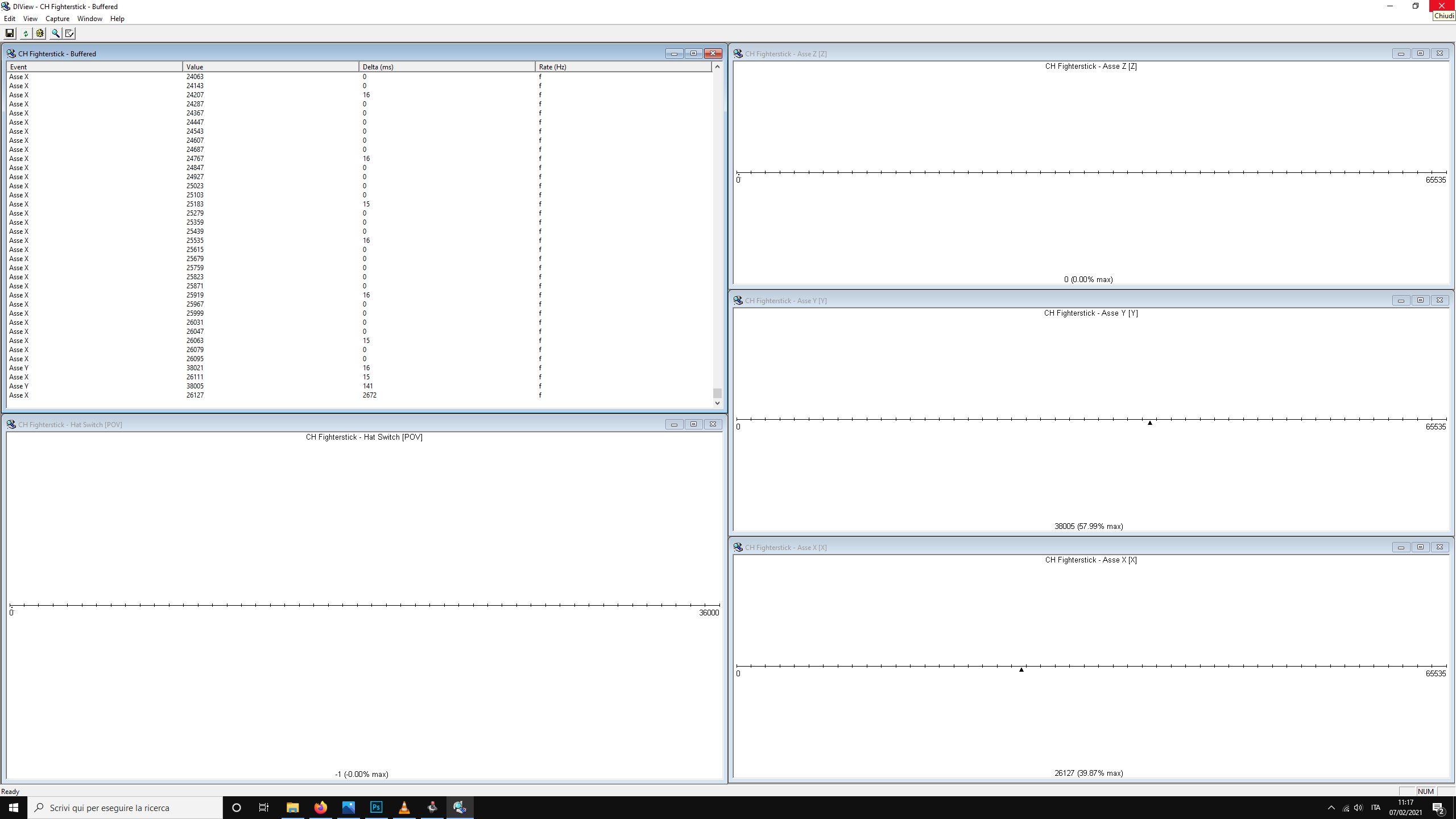The image size is (1456, 819).
Task: Click the green refresh arrows toolbar icon
Action: coord(26,34)
